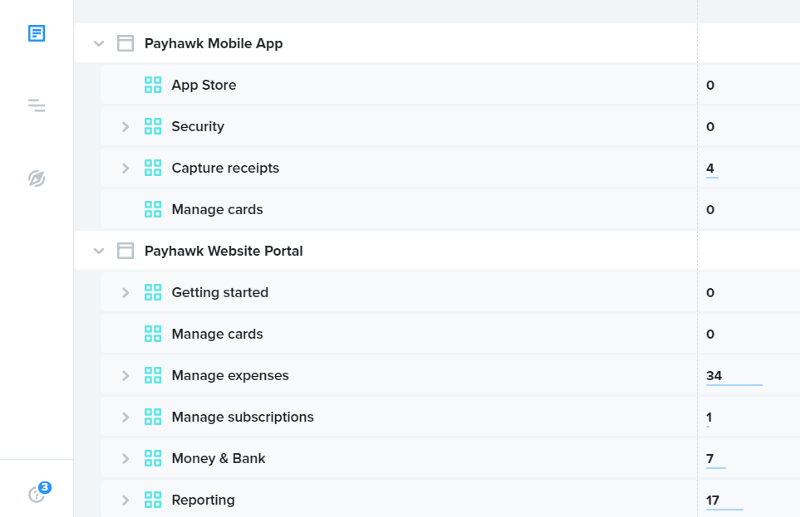Expand the Reporting component
The width and height of the screenshot is (800, 517).
126,500
